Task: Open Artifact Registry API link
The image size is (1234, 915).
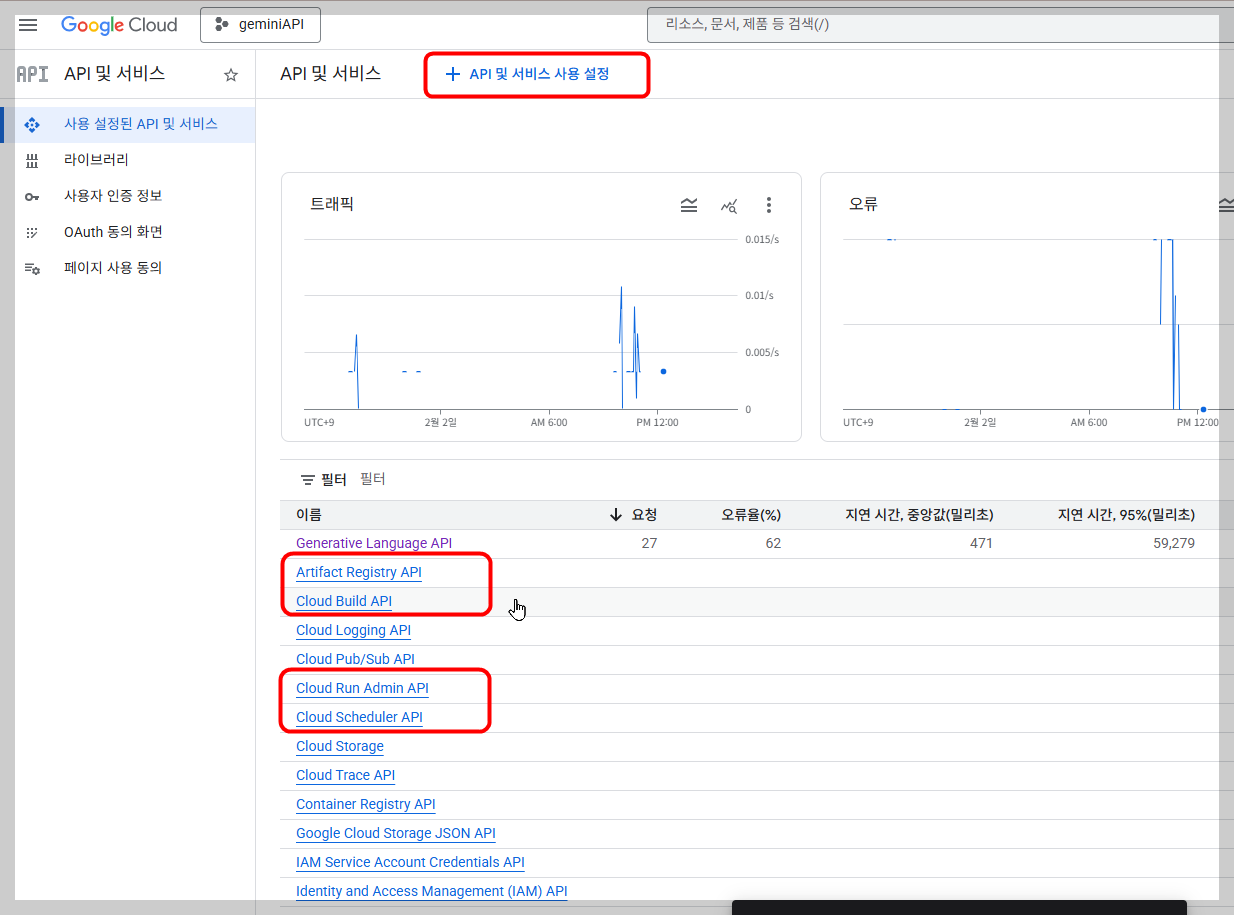Action: click(359, 572)
